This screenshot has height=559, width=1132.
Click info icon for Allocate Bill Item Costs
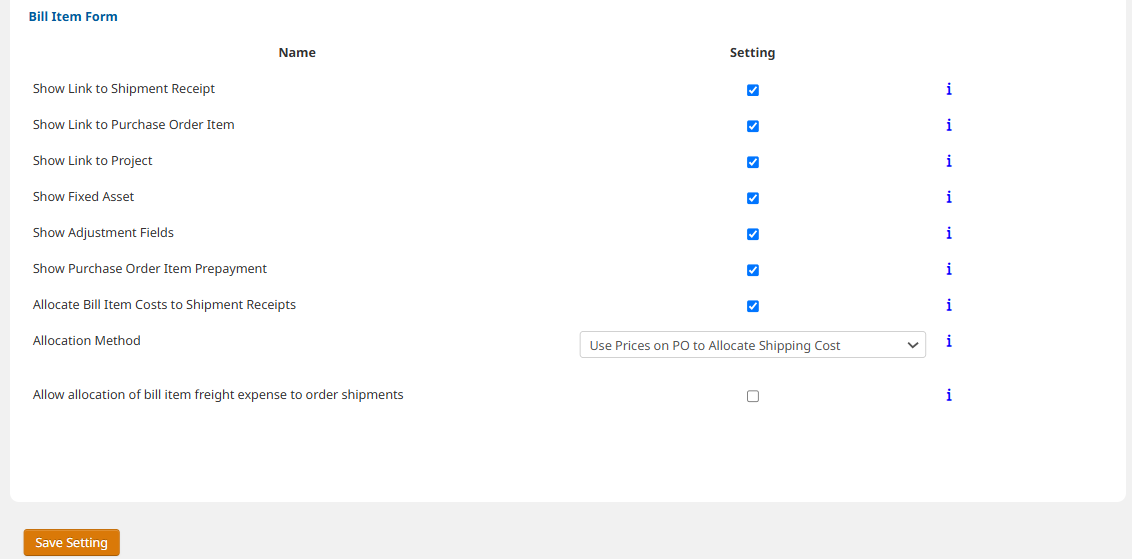949,305
